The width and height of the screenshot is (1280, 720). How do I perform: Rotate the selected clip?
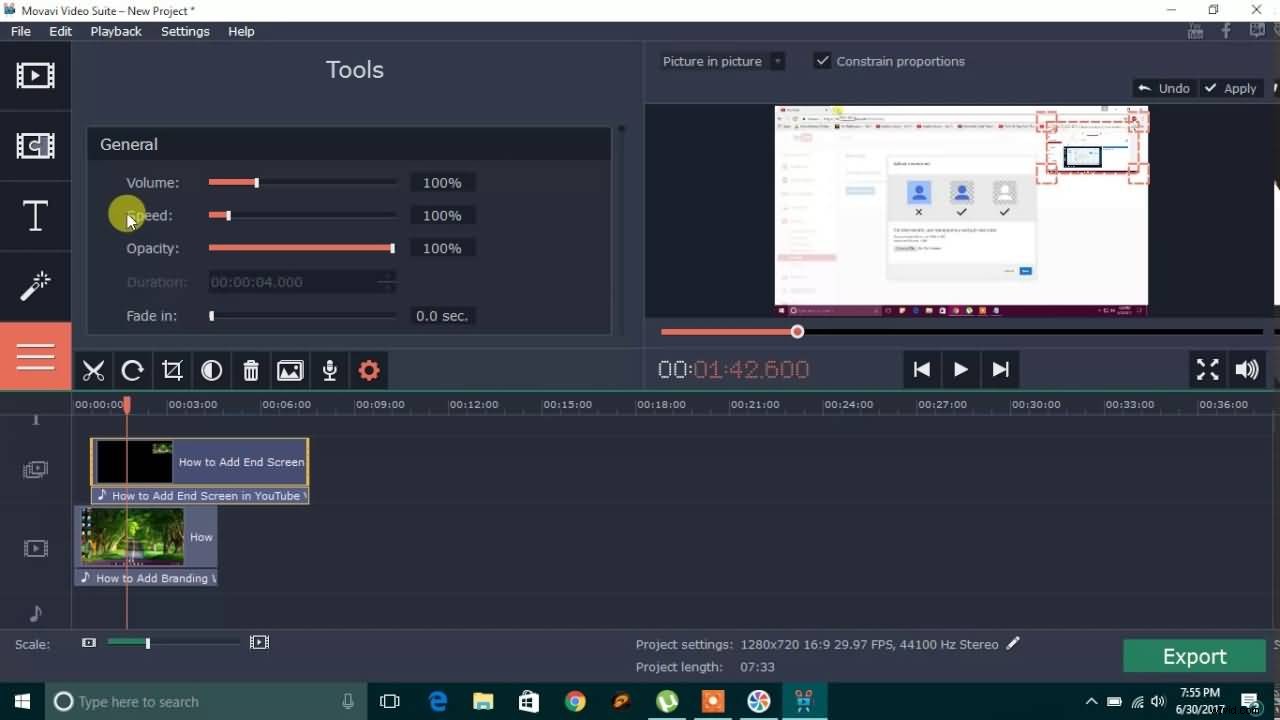132,370
